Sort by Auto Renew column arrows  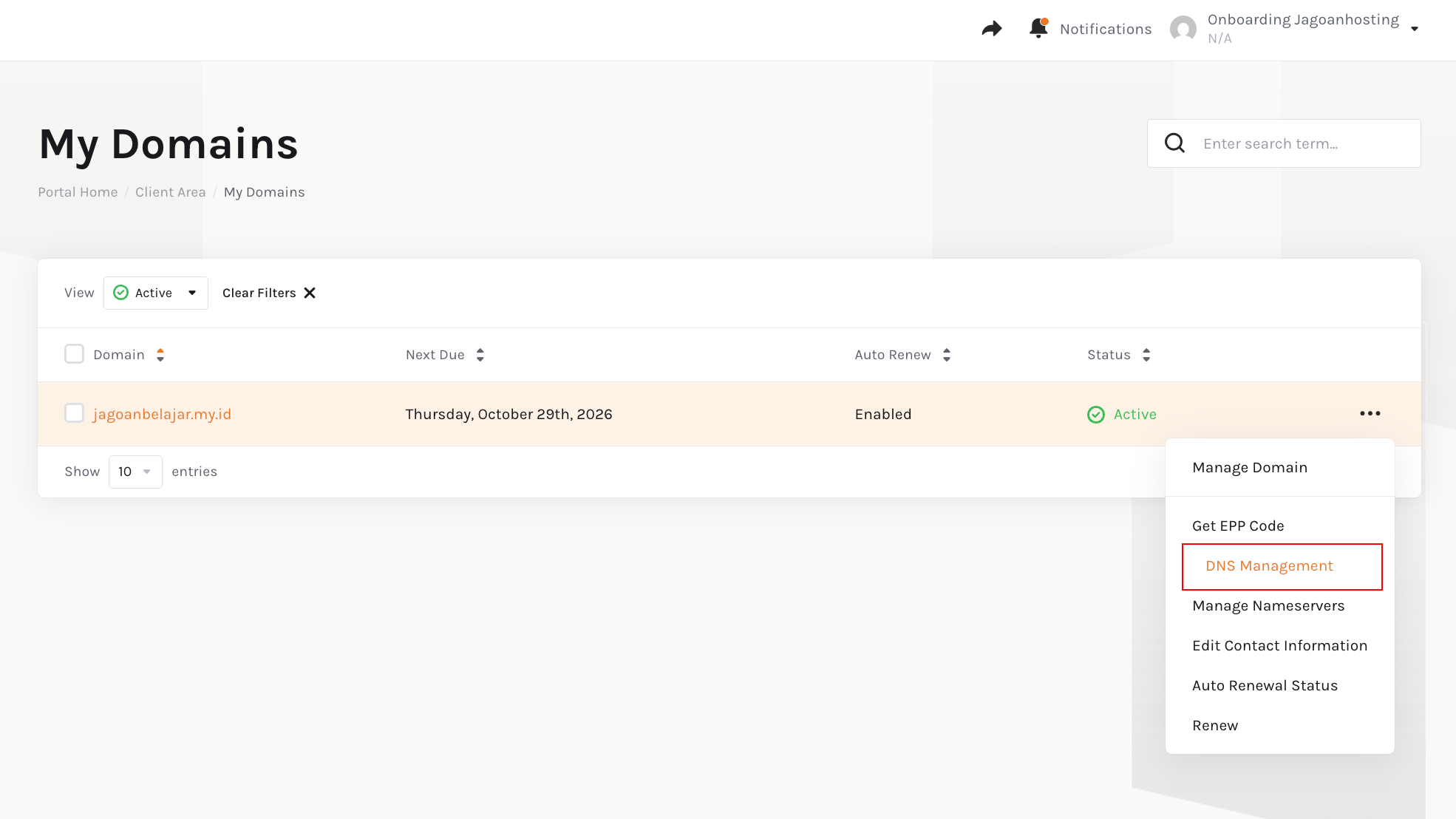[x=947, y=355]
